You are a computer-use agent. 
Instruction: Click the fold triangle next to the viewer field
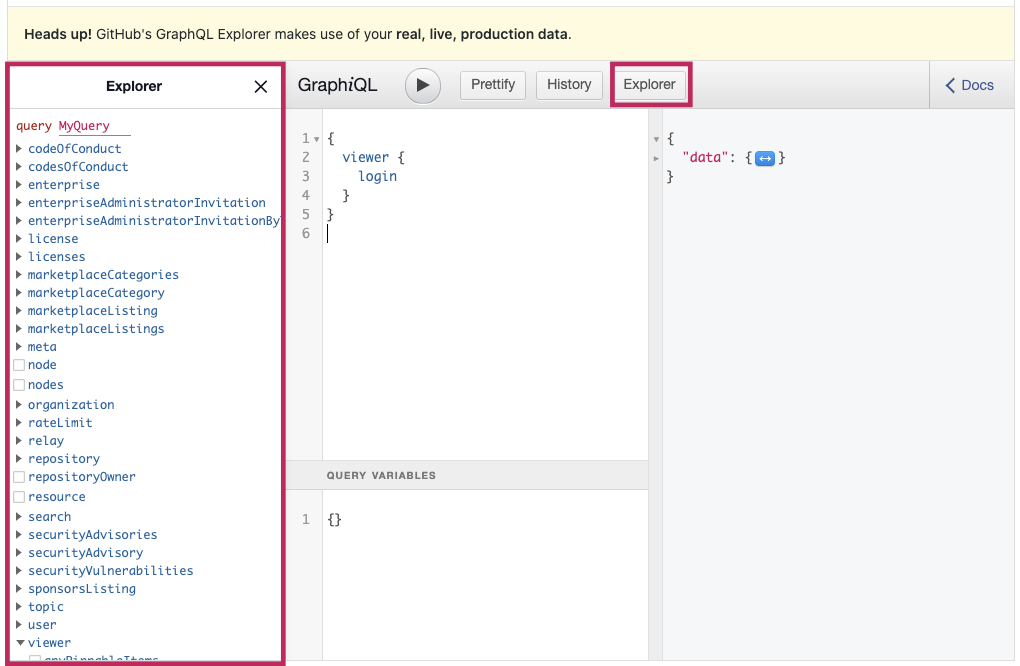point(18,643)
